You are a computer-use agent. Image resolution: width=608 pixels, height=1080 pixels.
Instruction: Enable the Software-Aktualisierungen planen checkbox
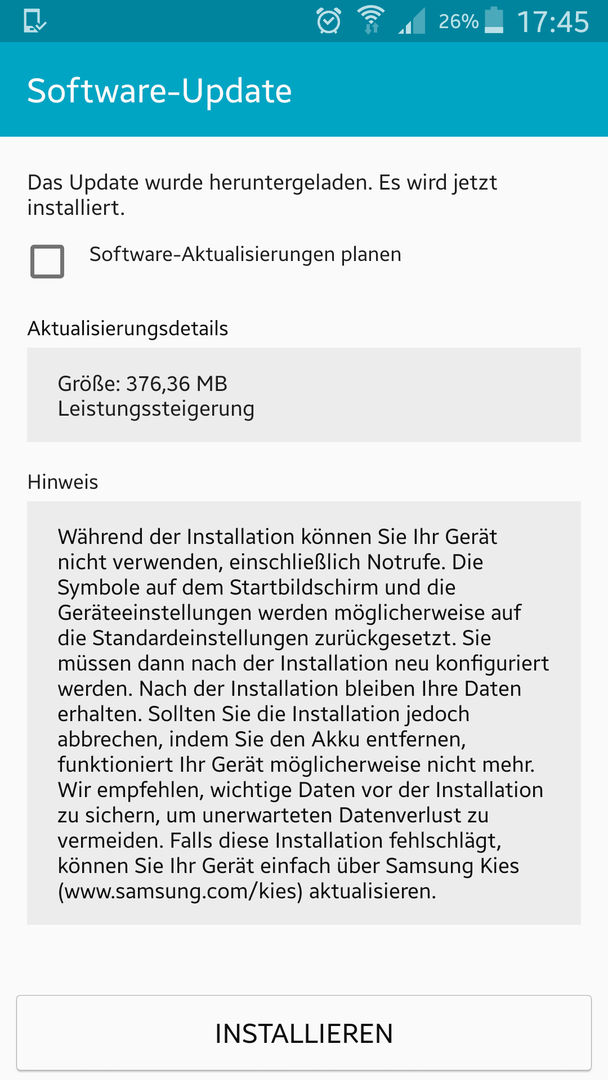point(48,262)
